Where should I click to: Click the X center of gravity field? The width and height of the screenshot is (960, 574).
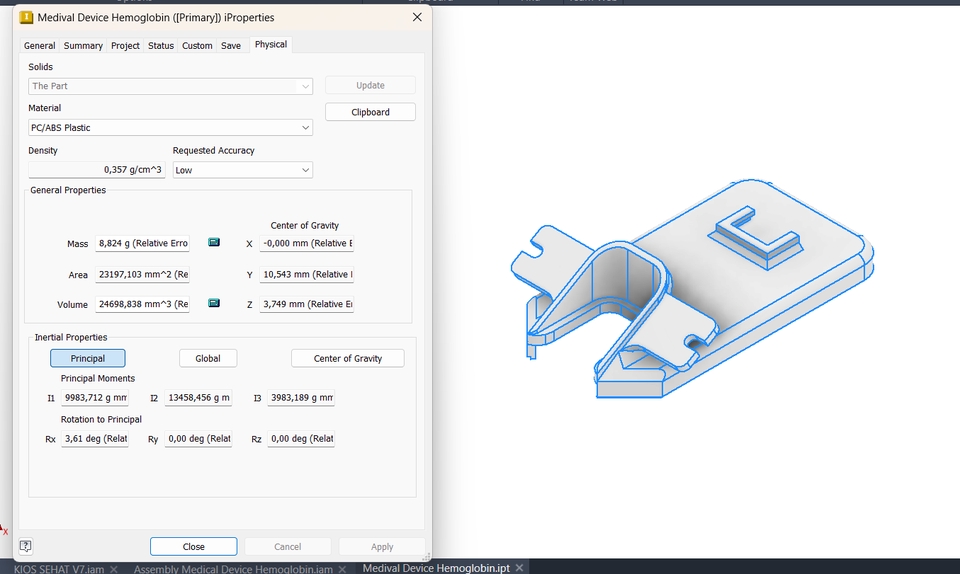point(307,243)
